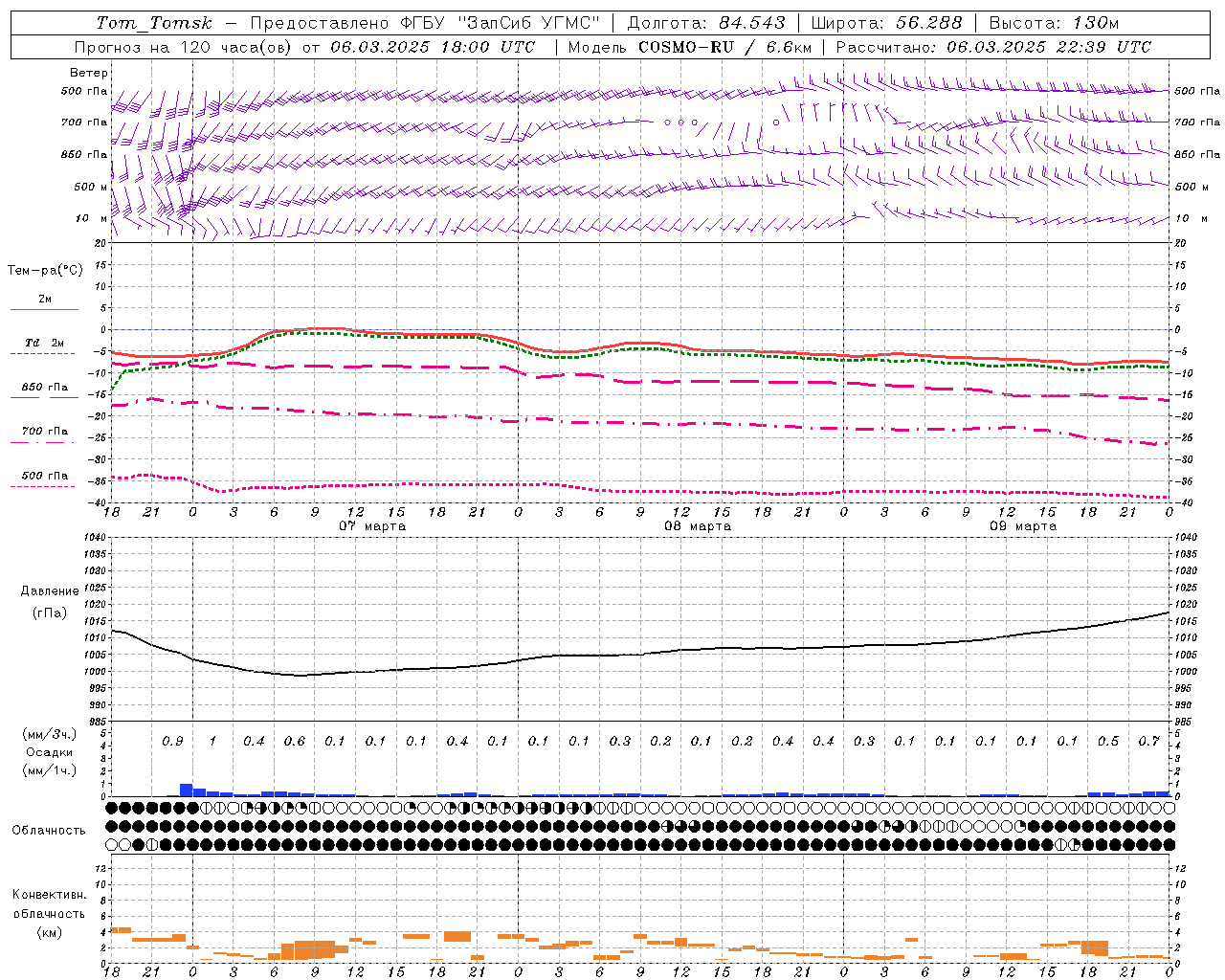1225x980 pixels.
Task: Click the 07 марта date label
Action: [372, 526]
